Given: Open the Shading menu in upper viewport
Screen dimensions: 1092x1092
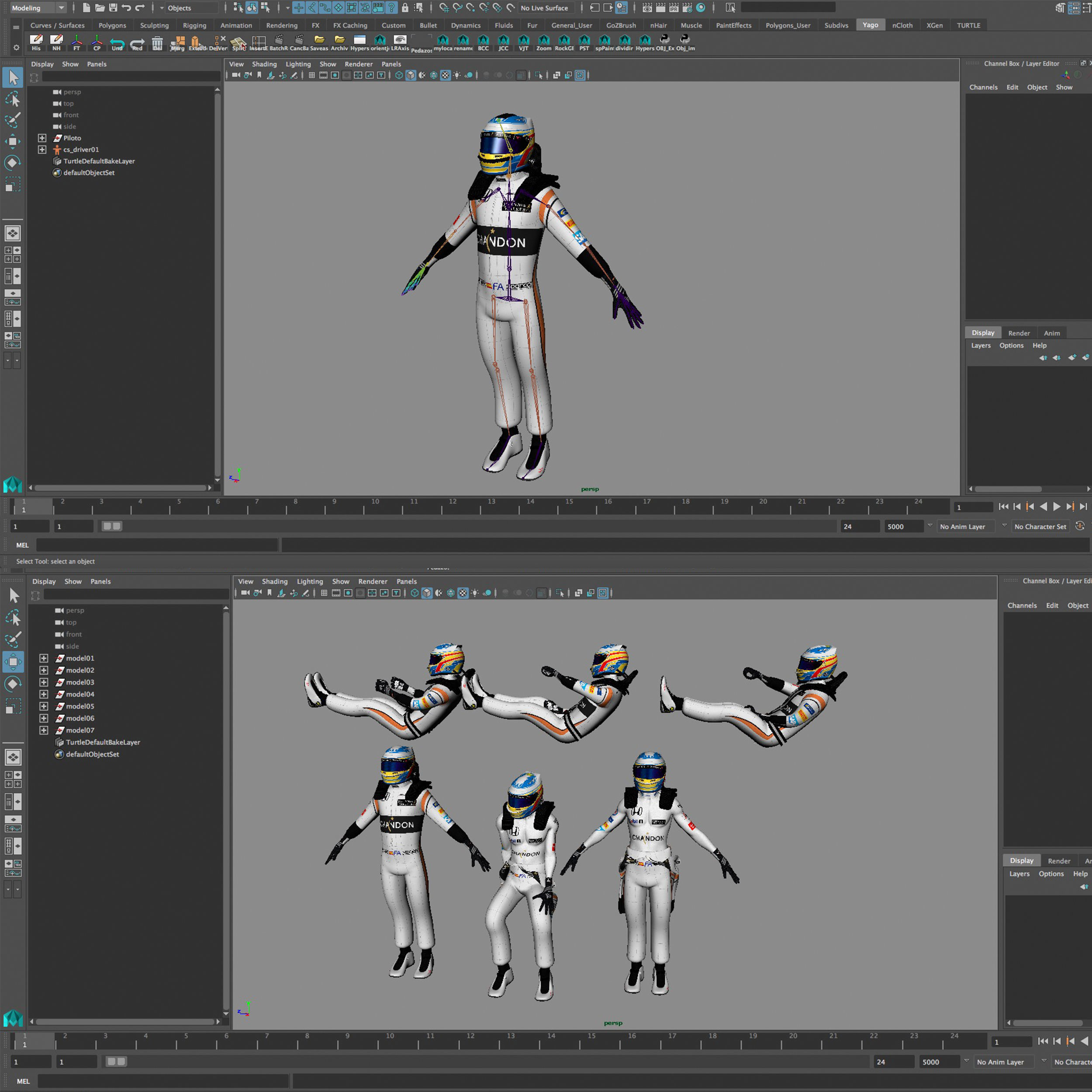Looking at the screenshot, I should pyautogui.click(x=264, y=64).
